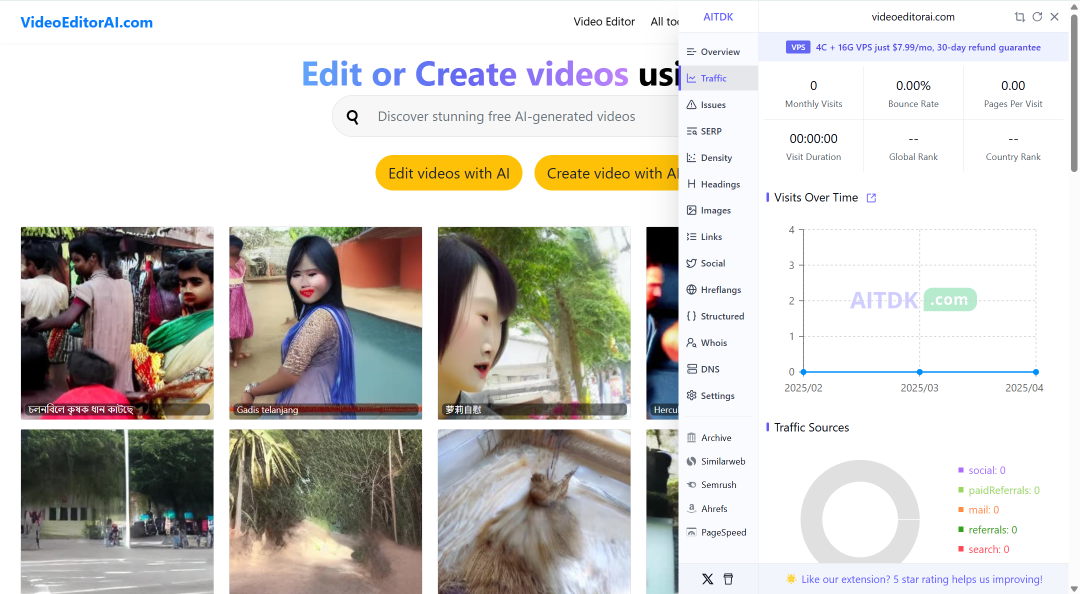Click the trash icon at panel bottom

coord(729,580)
